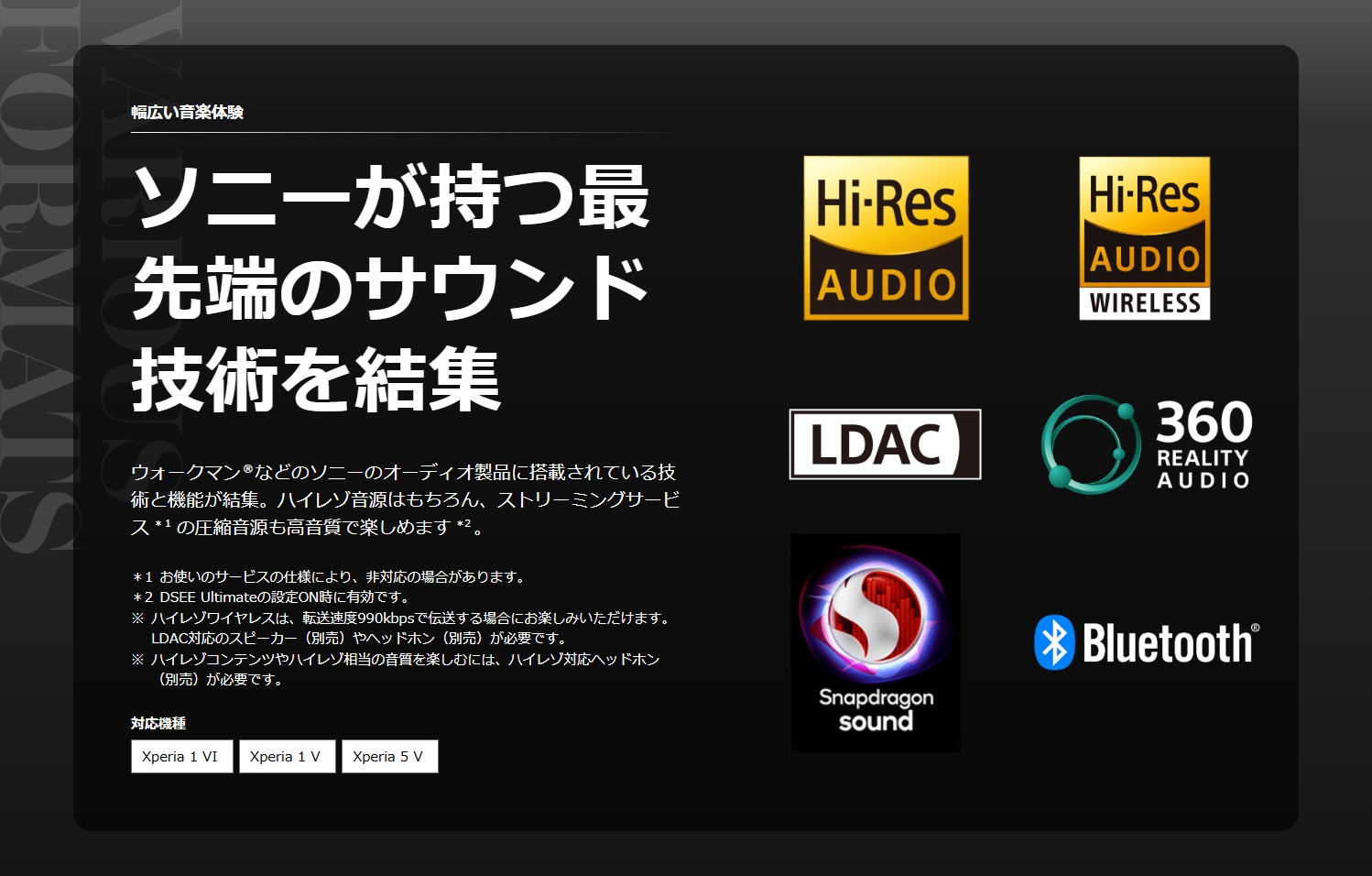
Task: Click the note about ハイレゾコンテンツ headphones
Action: point(396,669)
